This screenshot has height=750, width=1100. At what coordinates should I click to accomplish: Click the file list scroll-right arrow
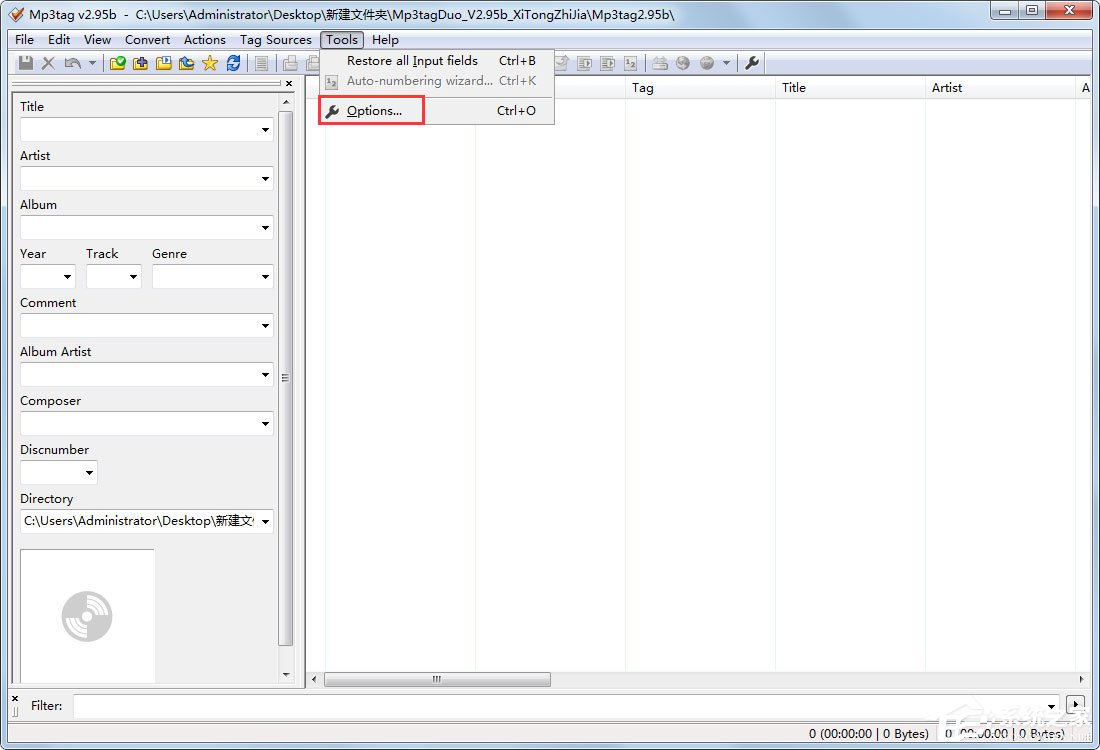point(1080,679)
